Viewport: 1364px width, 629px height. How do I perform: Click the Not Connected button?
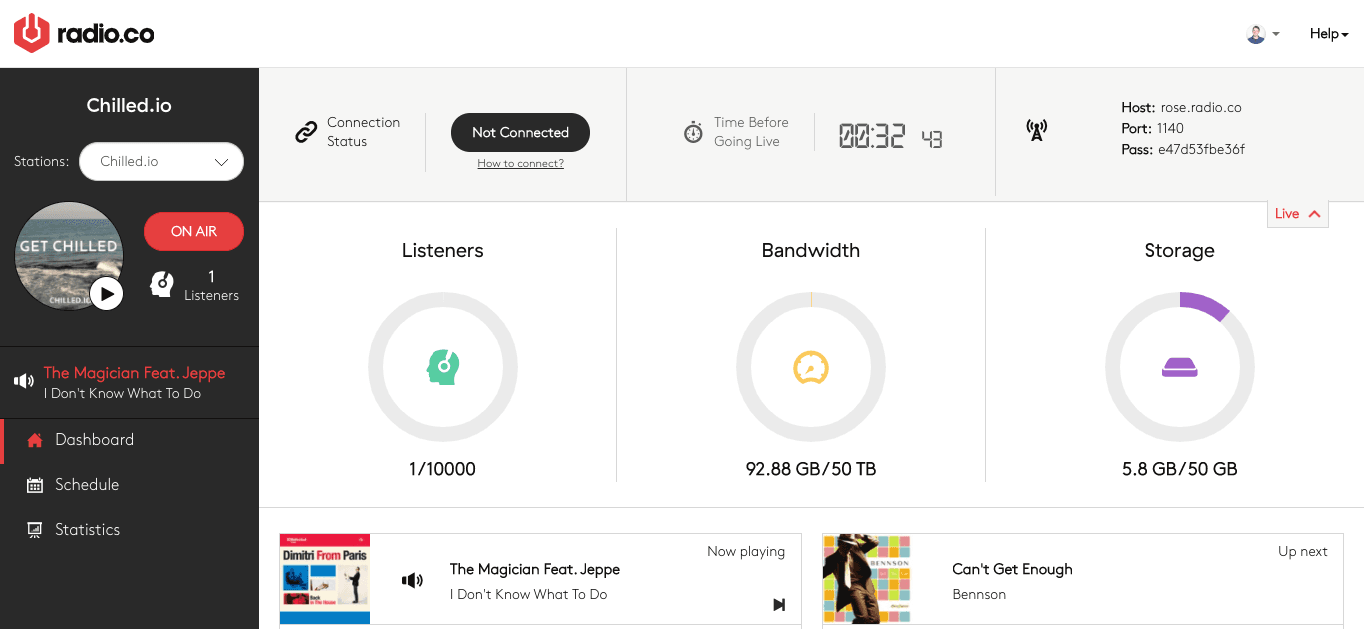click(x=520, y=132)
